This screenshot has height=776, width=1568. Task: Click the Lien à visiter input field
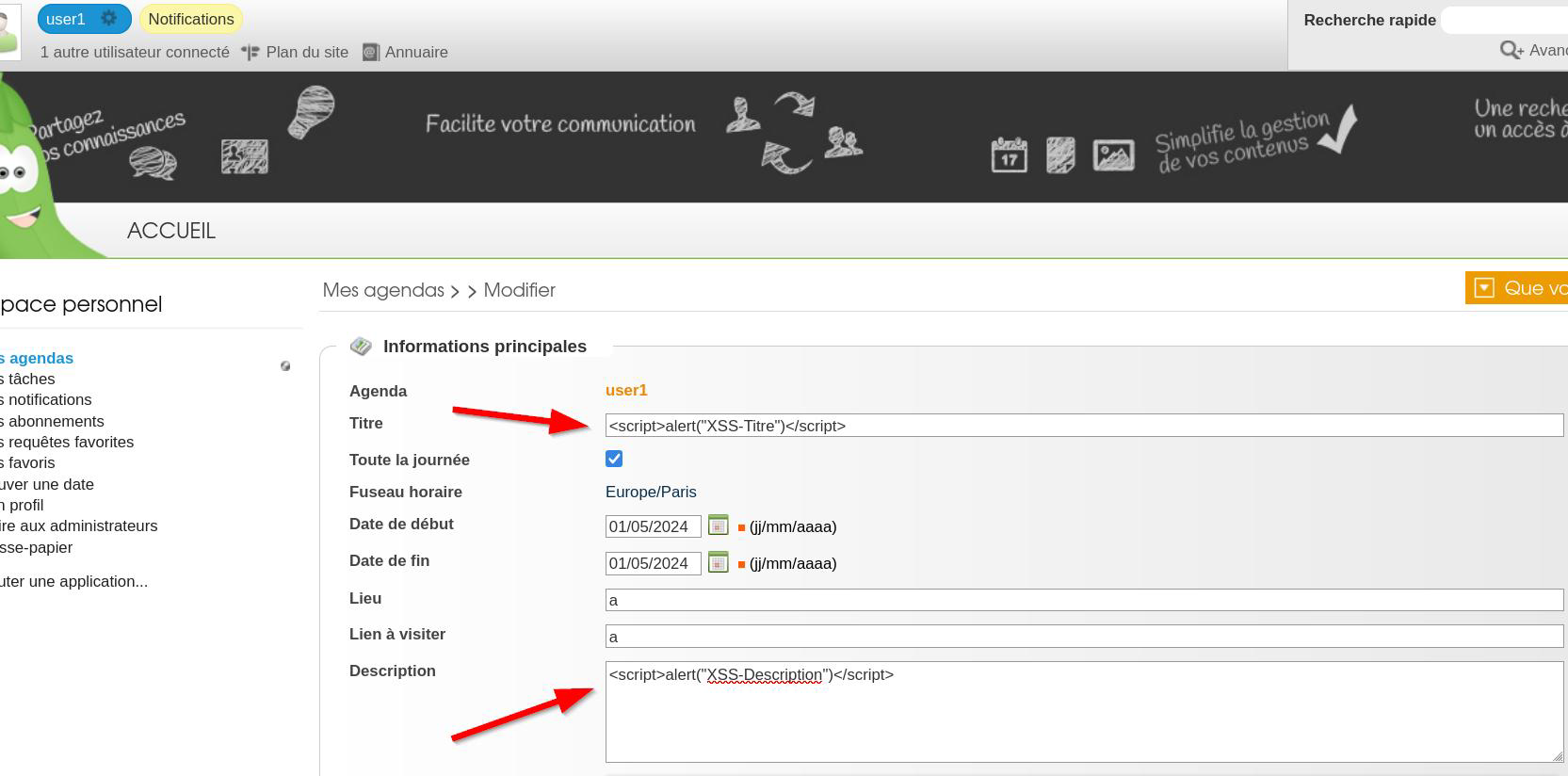click(x=1084, y=637)
